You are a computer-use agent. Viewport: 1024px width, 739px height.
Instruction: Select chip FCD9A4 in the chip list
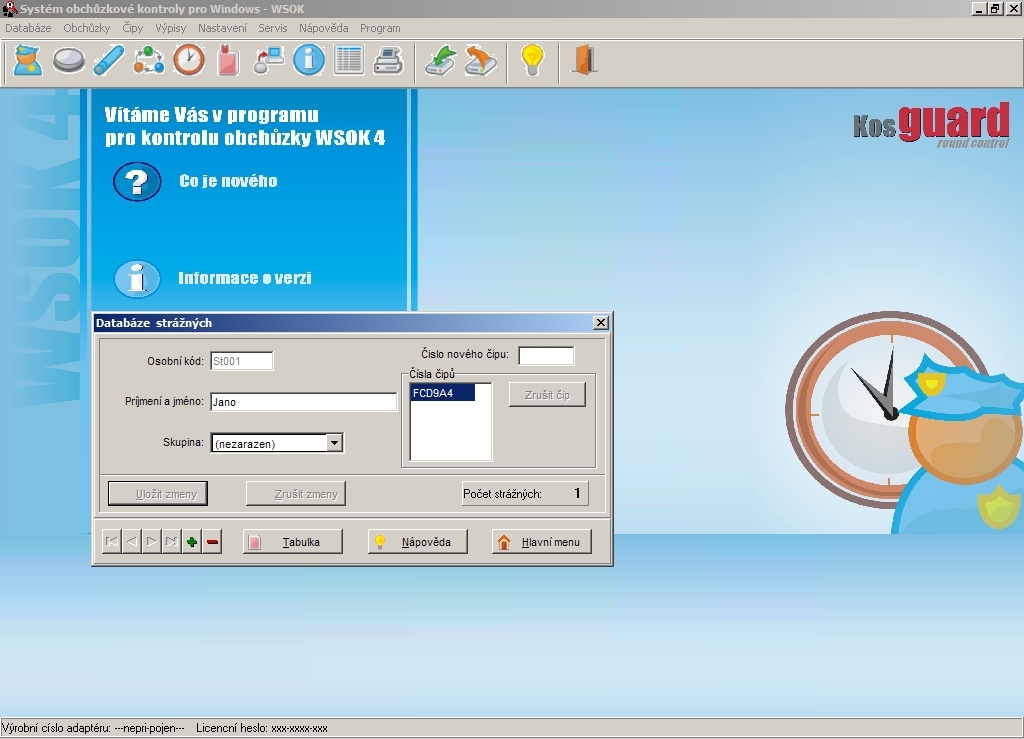coord(442,394)
